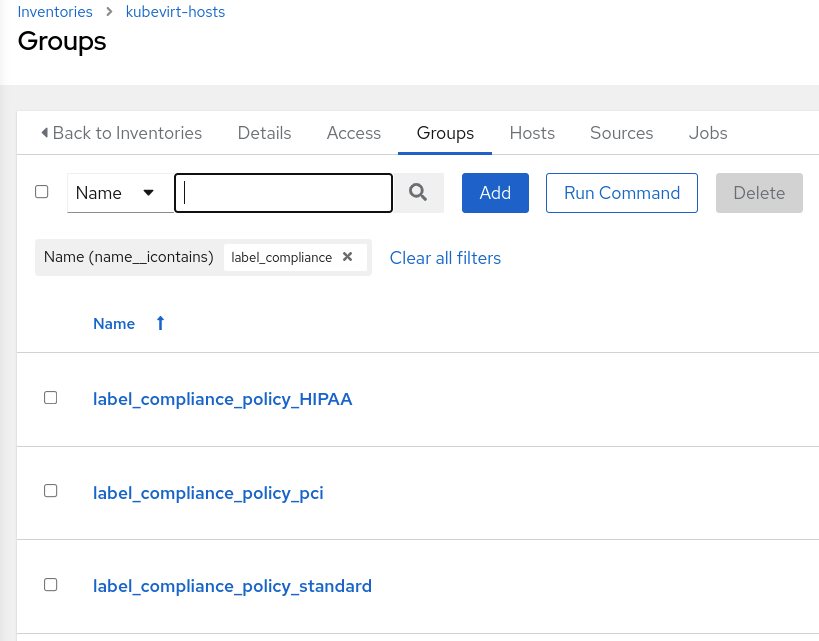
Task: Click the search magnifying glass icon
Action: 418,193
